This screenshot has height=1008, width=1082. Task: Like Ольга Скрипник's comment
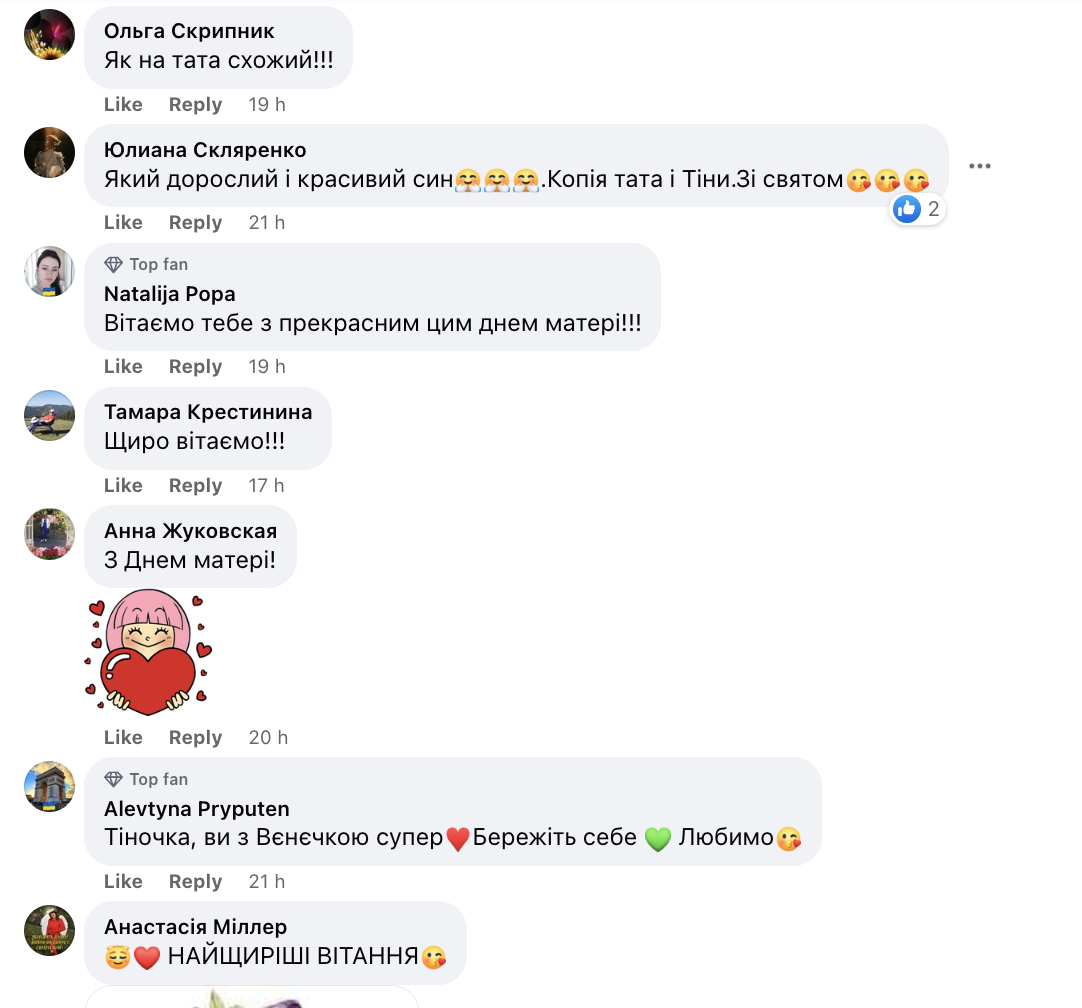point(122,104)
